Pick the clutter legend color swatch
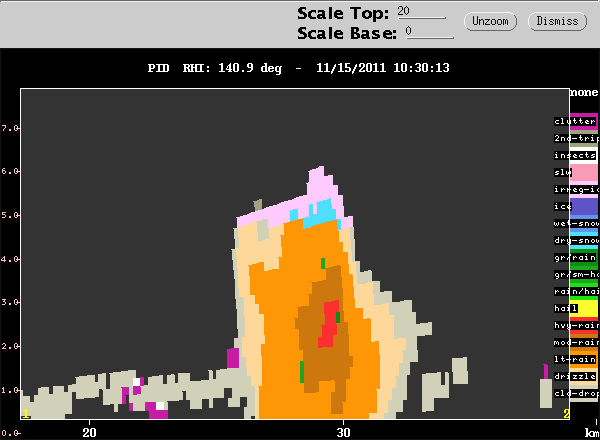This screenshot has height=440, width=600. (x=583, y=121)
